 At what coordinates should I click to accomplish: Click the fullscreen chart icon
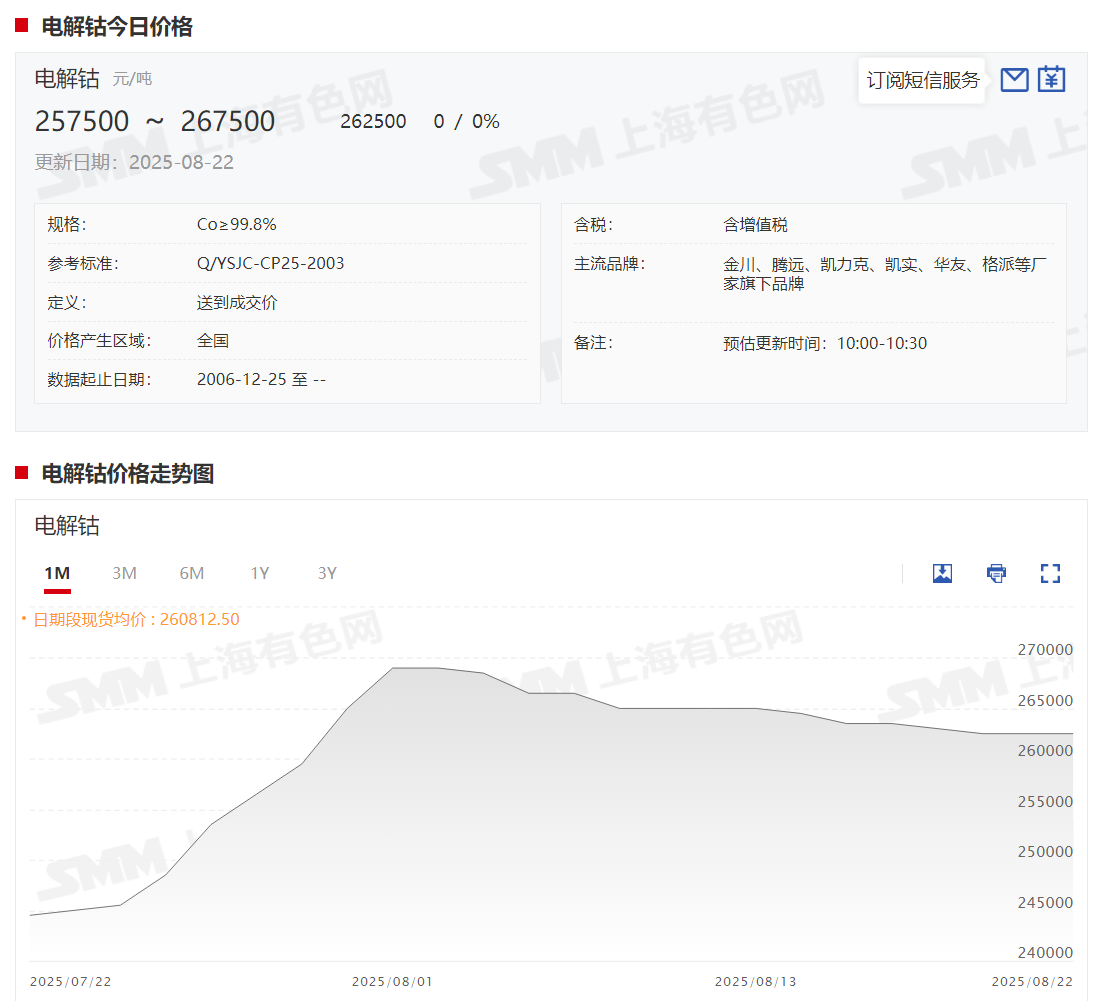click(x=1050, y=573)
